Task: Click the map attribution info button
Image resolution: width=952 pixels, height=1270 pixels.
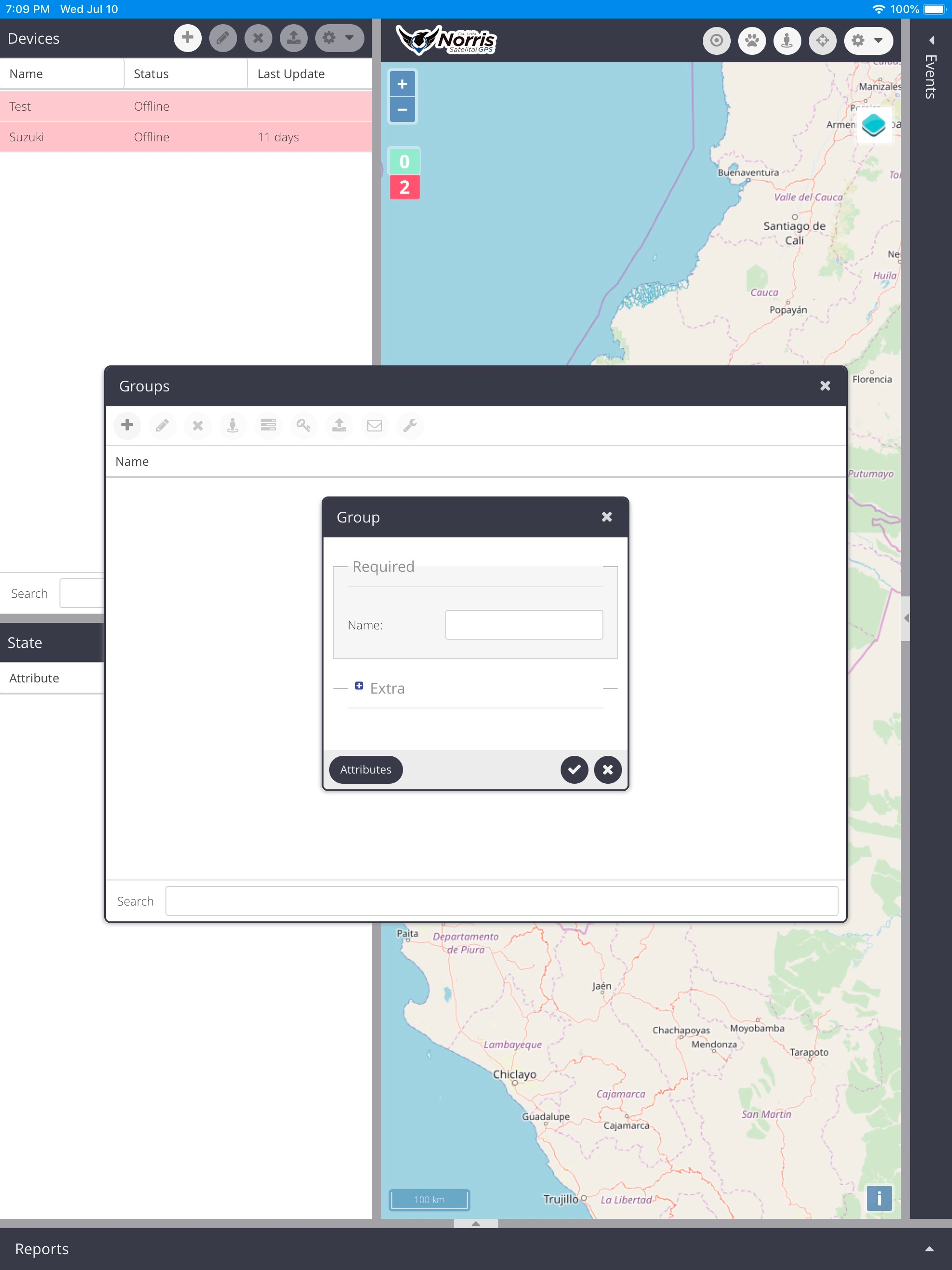Action: (x=879, y=1198)
